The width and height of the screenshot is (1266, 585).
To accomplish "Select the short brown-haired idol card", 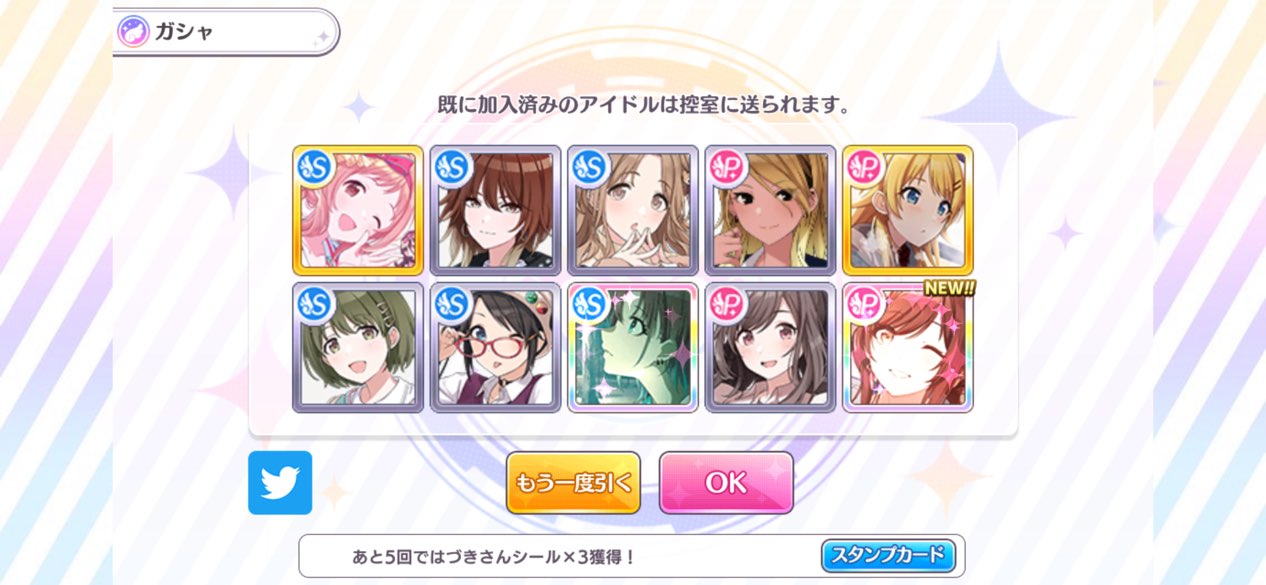I will click(495, 210).
